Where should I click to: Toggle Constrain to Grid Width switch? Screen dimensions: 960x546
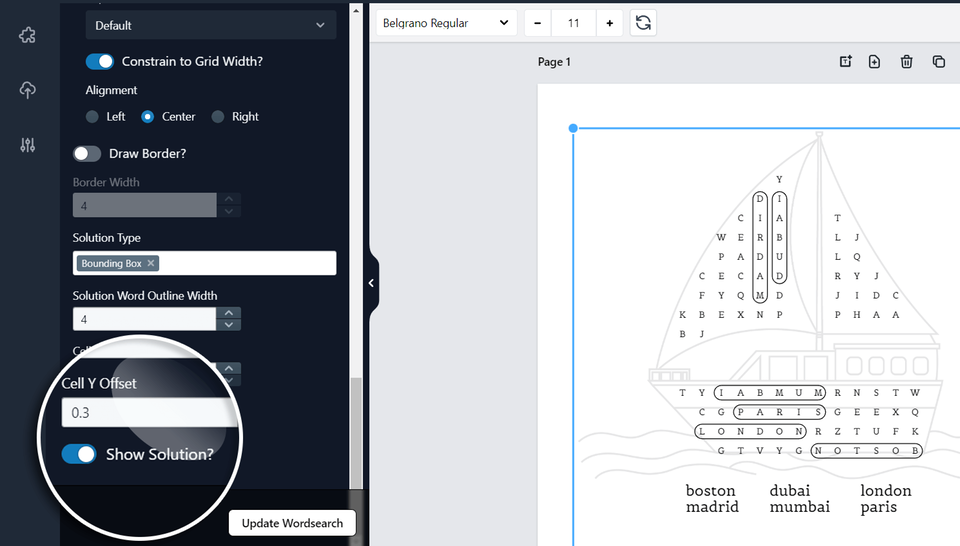tap(100, 61)
